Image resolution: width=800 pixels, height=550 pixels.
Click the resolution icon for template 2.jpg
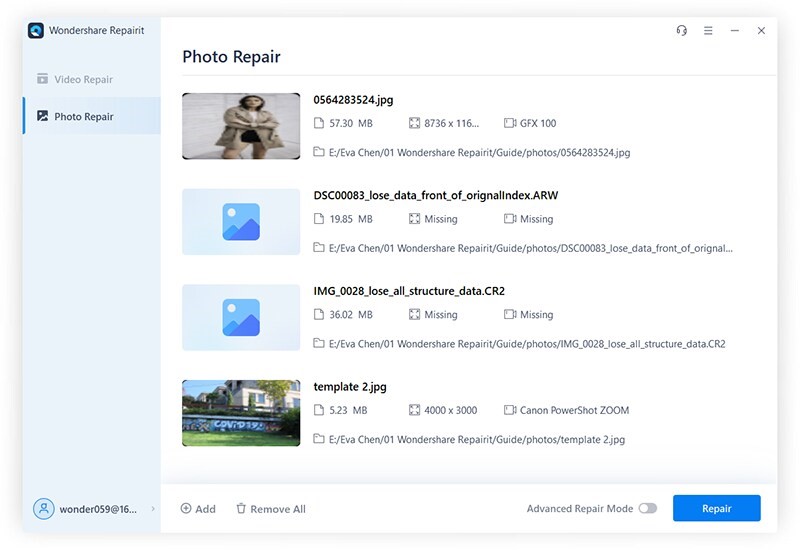click(415, 410)
